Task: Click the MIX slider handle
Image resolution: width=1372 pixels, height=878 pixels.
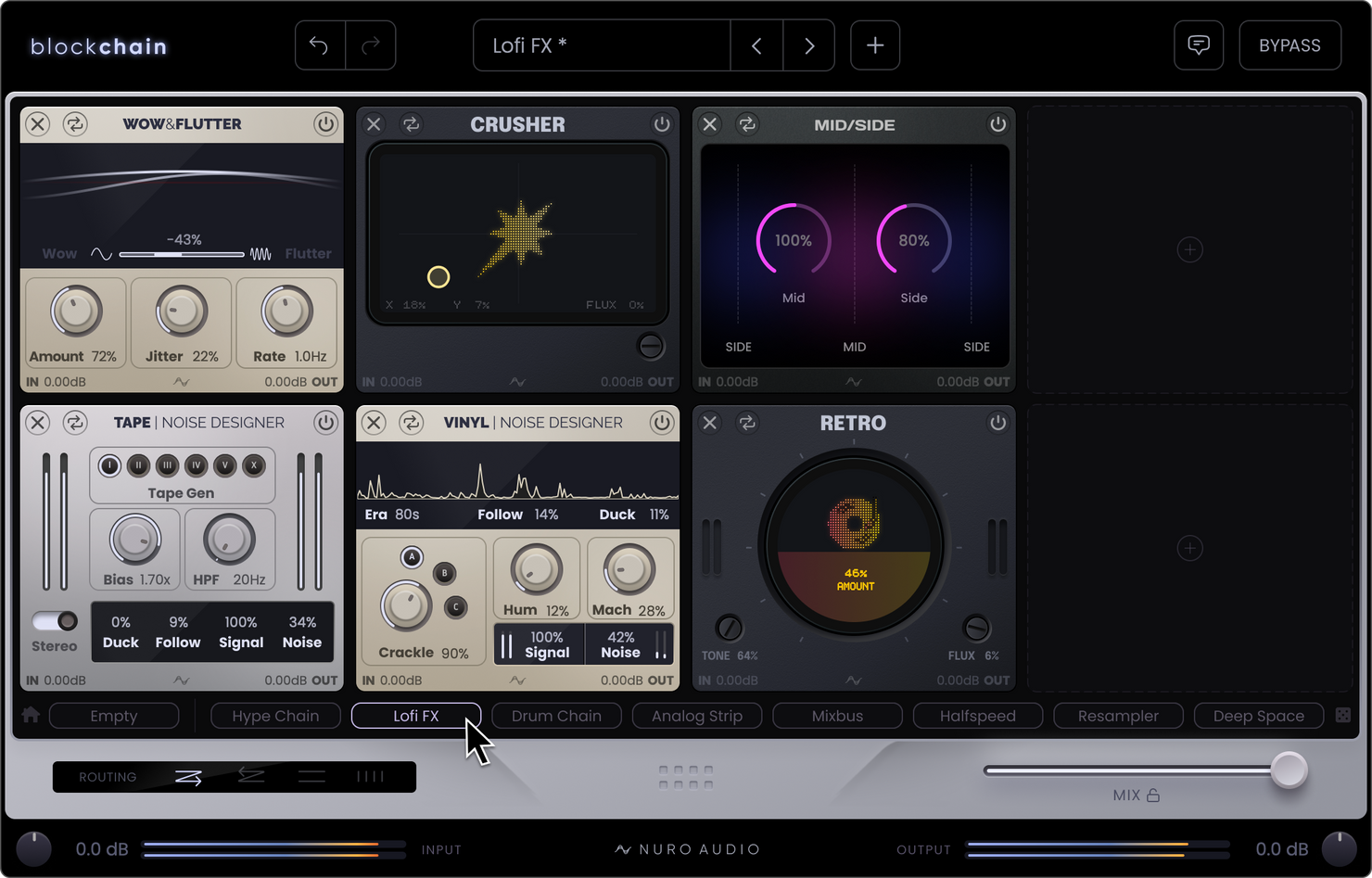Action: pyautogui.click(x=1288, y=770)
